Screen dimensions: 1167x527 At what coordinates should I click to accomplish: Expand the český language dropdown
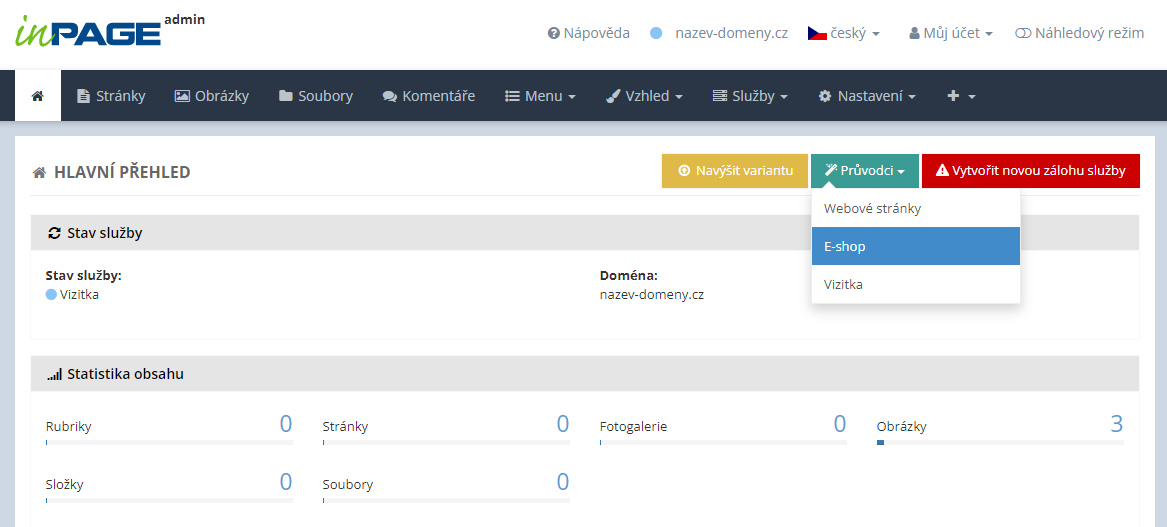[843, 33]
